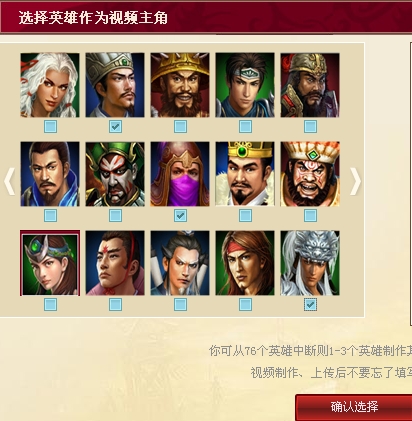The width and height of the screenshot is (412, 421).
Task: Select the young hero with green headband
Action: tap(245, 85)
